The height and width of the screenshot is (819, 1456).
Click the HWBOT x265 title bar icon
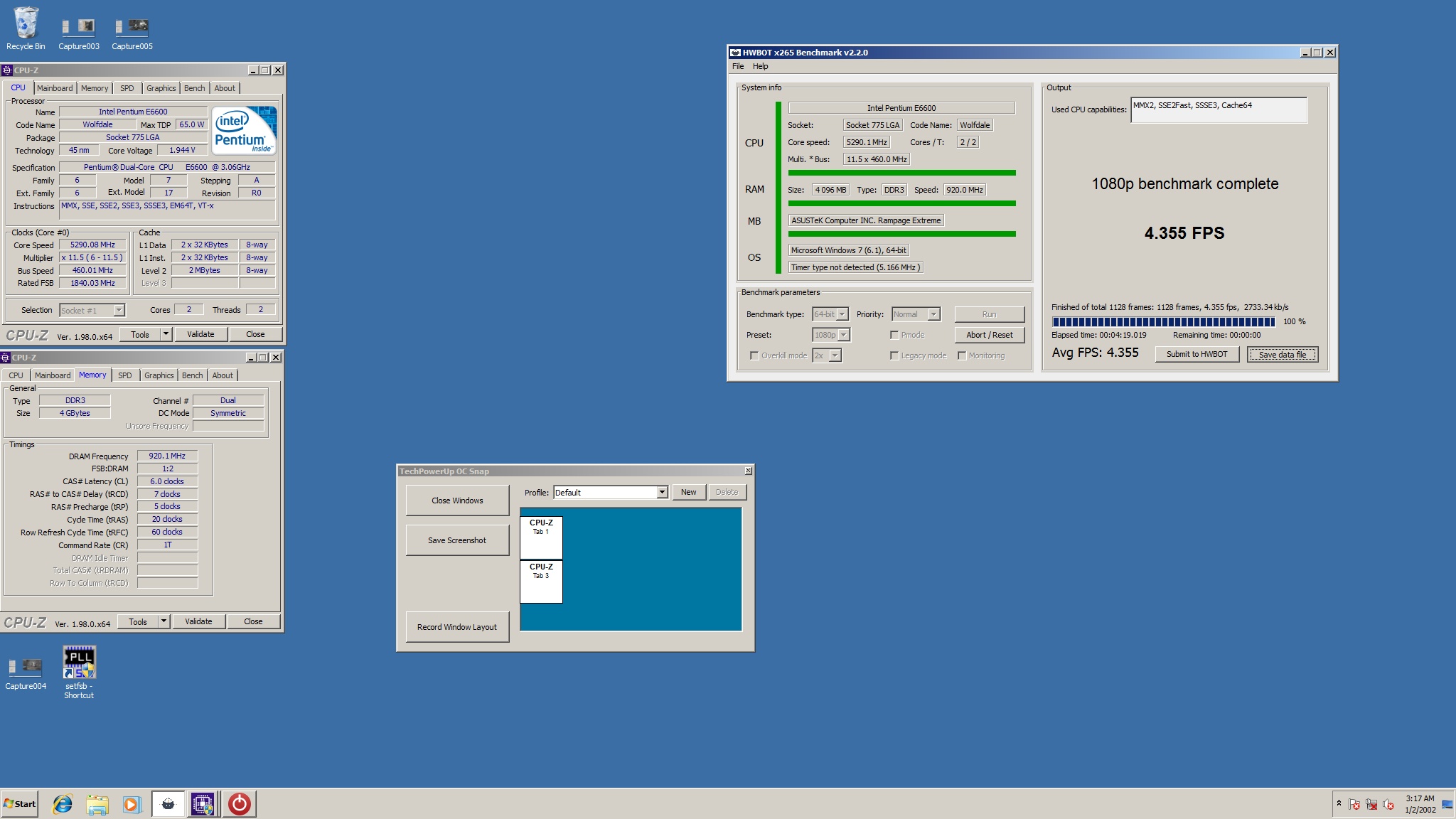pyautogui.click(x=735, y=53)
